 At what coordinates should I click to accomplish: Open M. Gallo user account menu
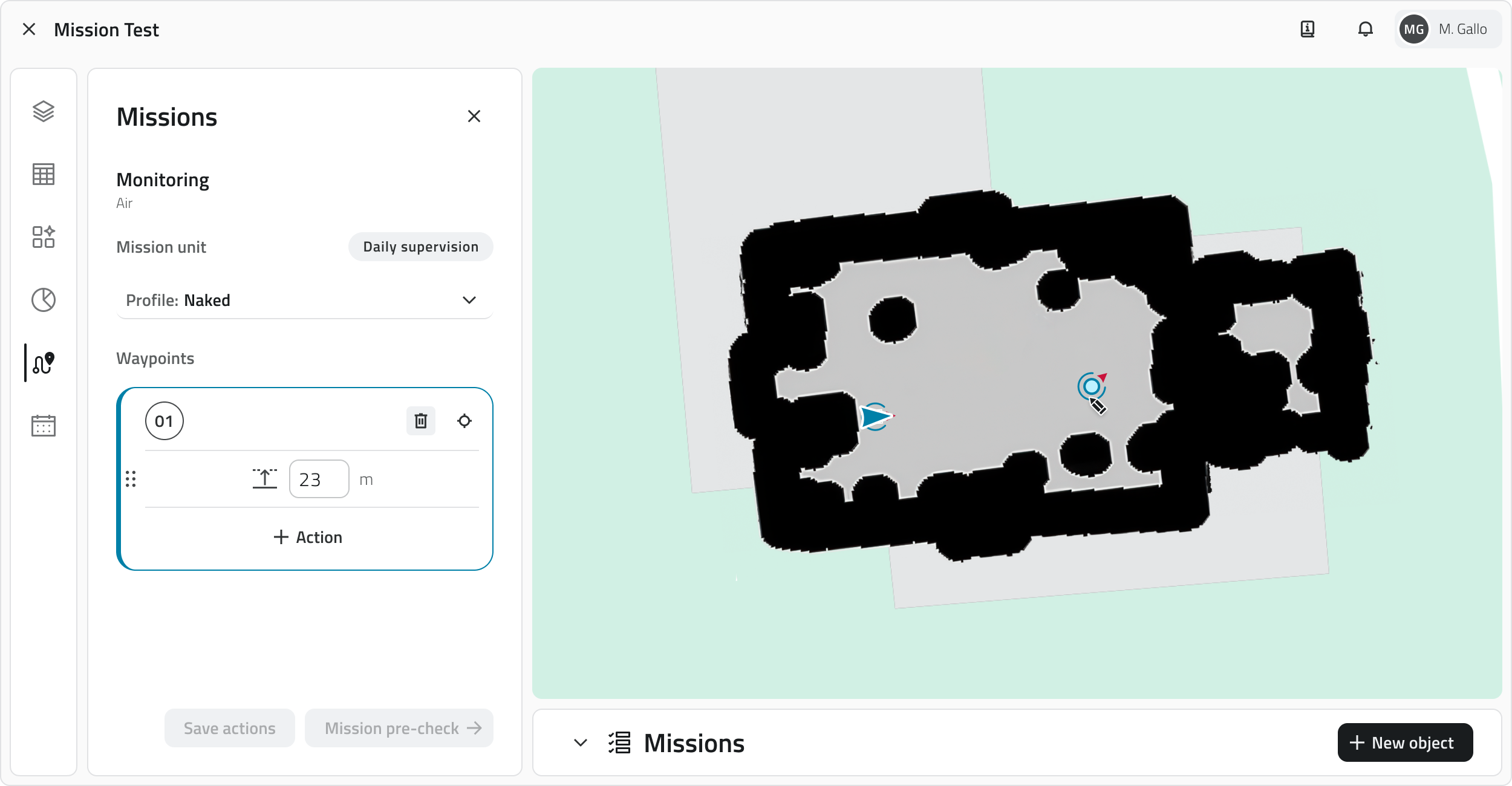(1447, 29)
